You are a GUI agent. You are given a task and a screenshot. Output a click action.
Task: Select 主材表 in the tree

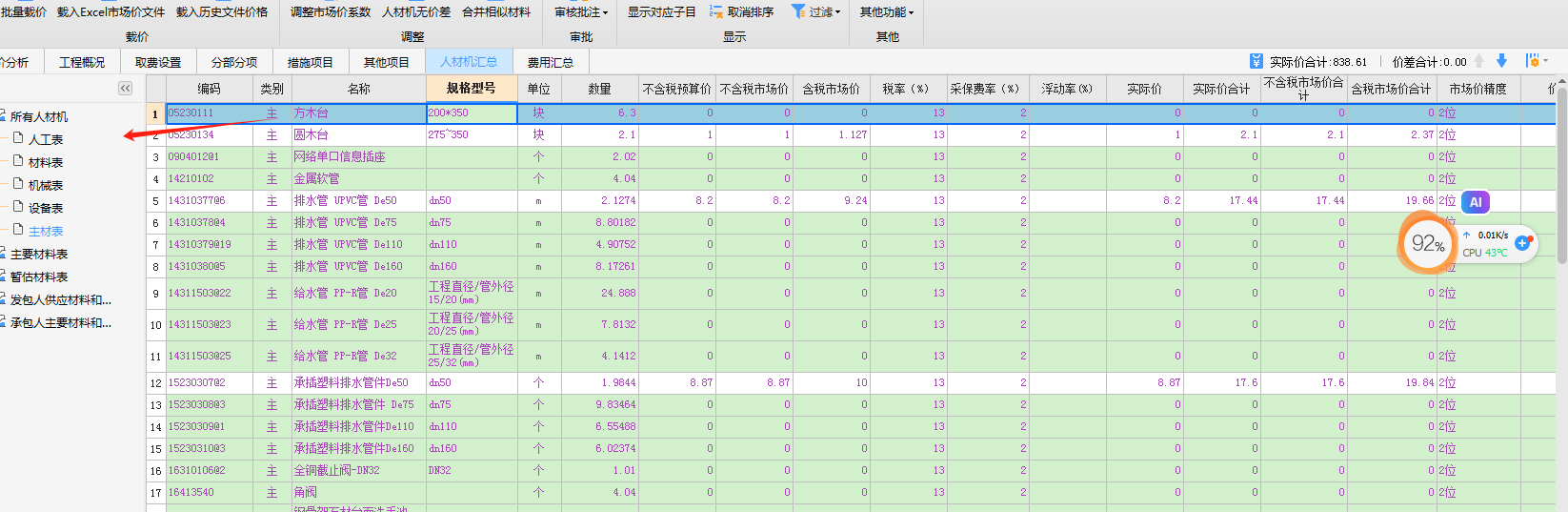(x=46, y=231)
